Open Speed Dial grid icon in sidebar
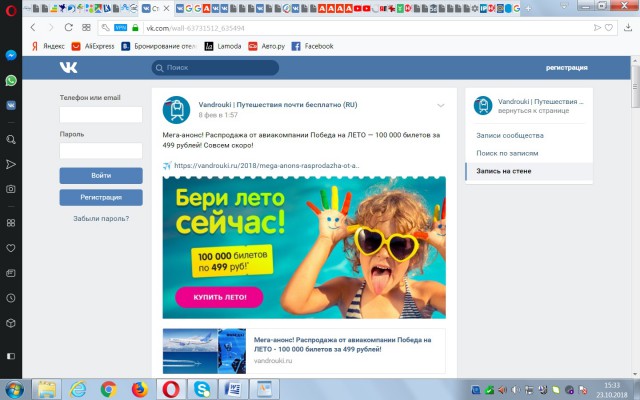The height and width of the screenshot is (400, 640). click(11, 223)
